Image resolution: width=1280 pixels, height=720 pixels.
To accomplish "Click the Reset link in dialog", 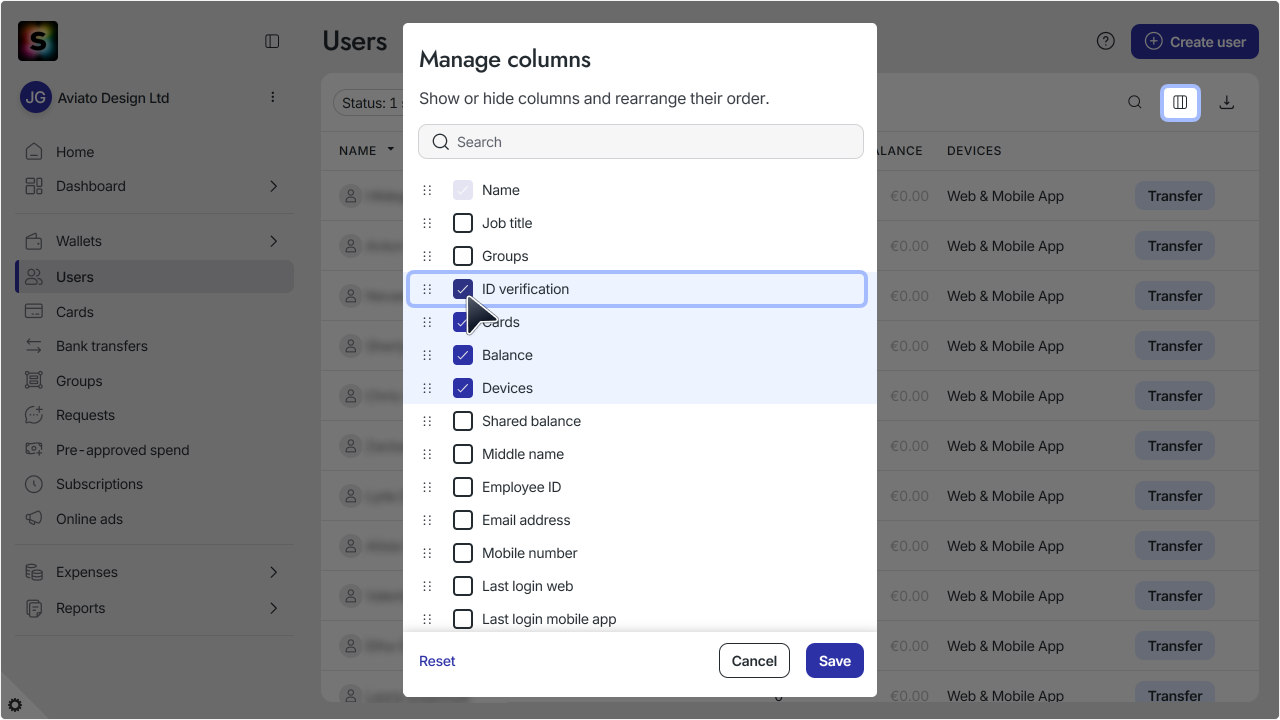I will pos(437,661).
